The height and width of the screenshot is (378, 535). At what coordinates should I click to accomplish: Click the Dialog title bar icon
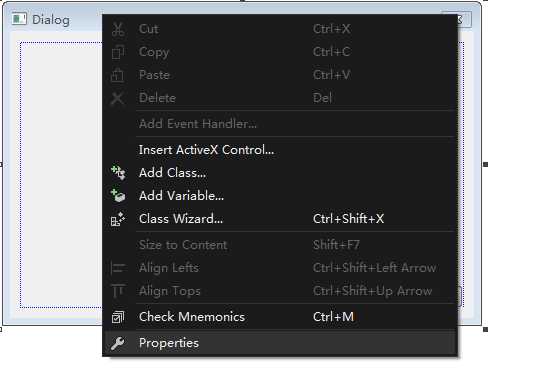(19, 19)
